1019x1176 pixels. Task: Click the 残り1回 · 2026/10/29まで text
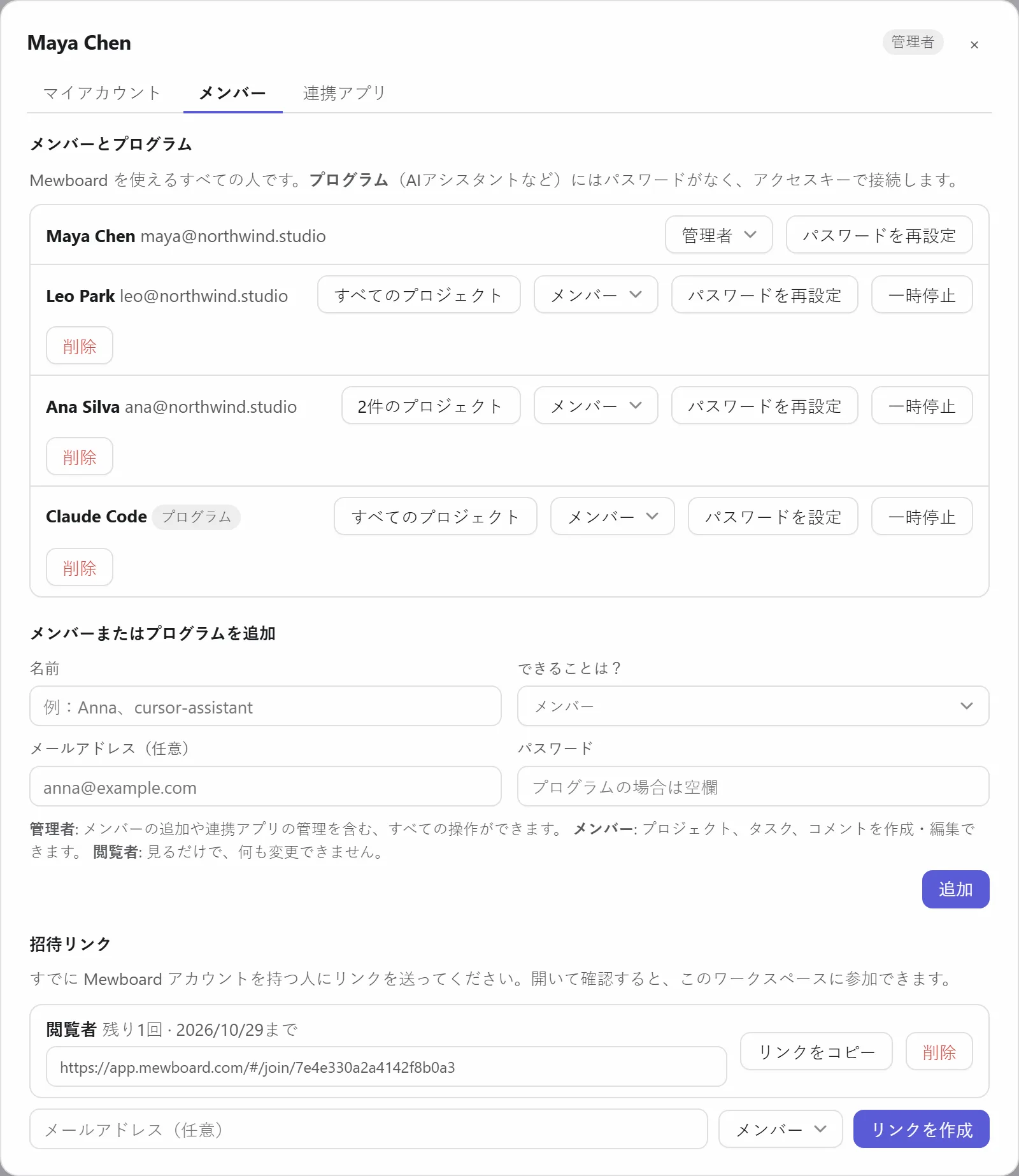[x=200, y=1029]
